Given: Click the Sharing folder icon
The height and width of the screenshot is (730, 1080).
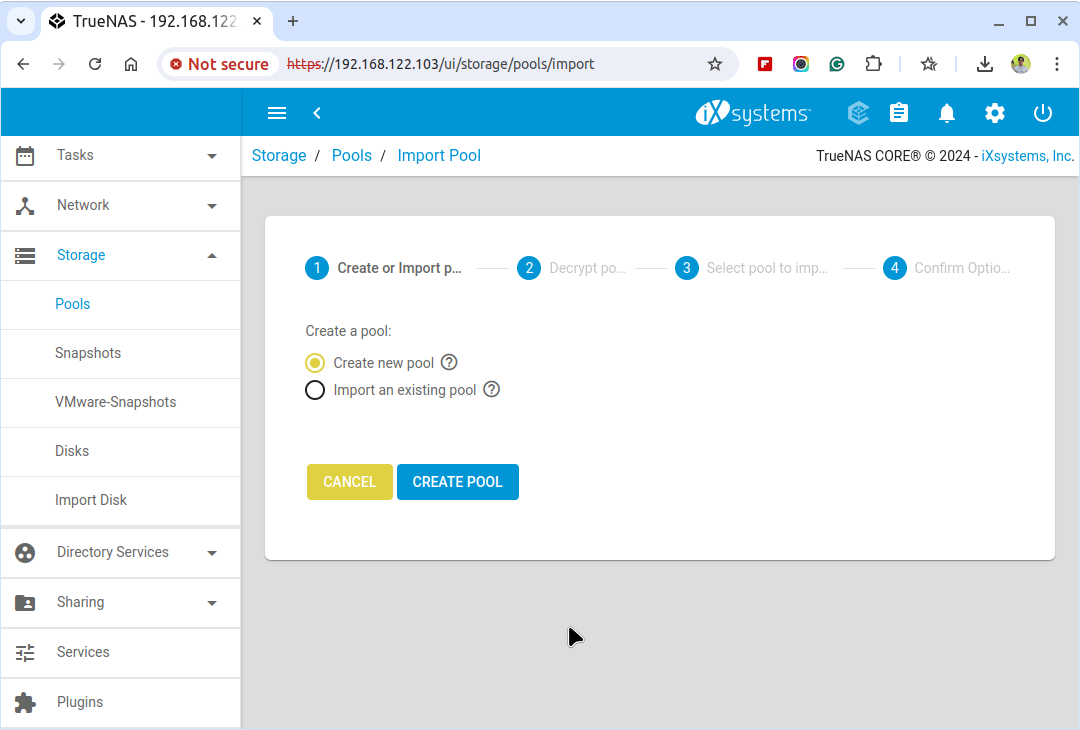Looking at the screenshot, I should pyautogui.click(x=25, y=603).
